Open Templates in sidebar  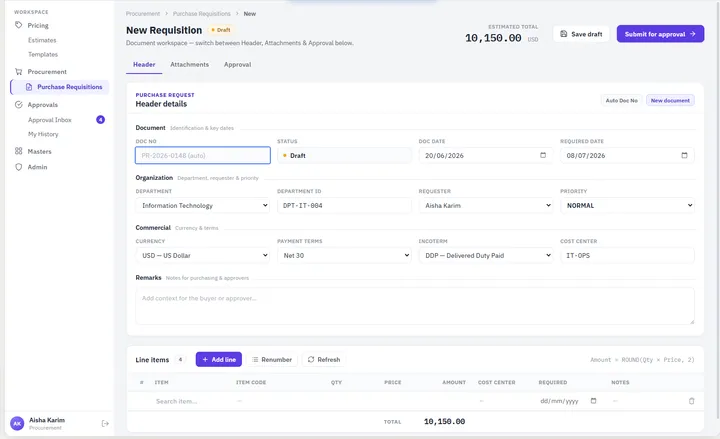point(43,54)
